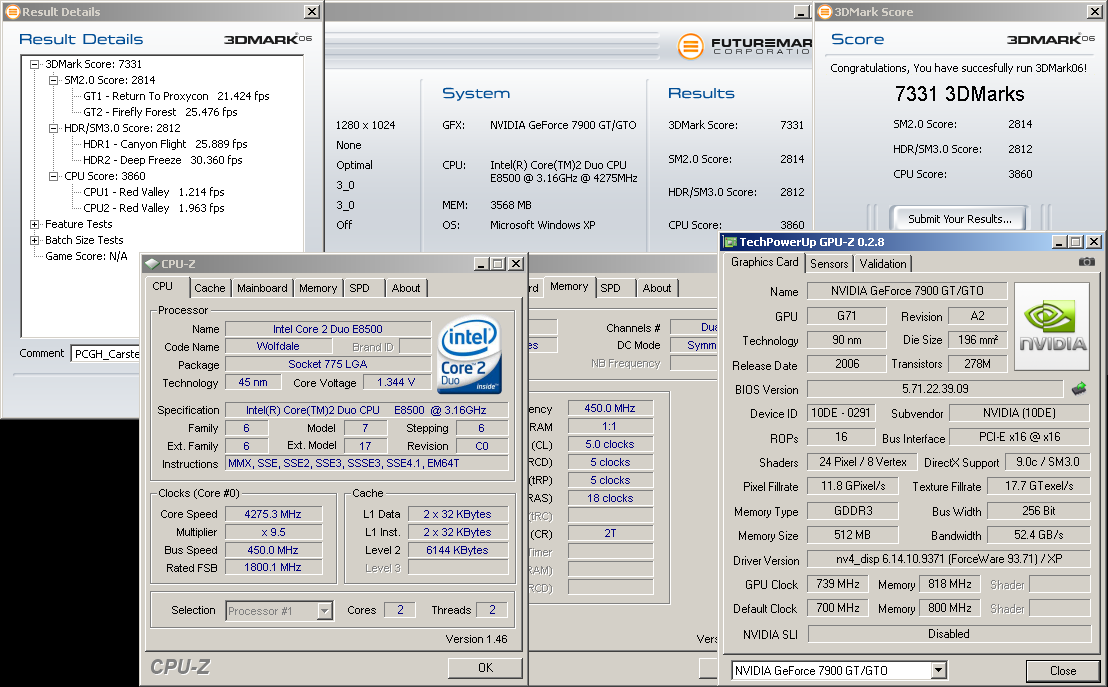Expand the Batch Size Tests tree node

coord(34,241)
